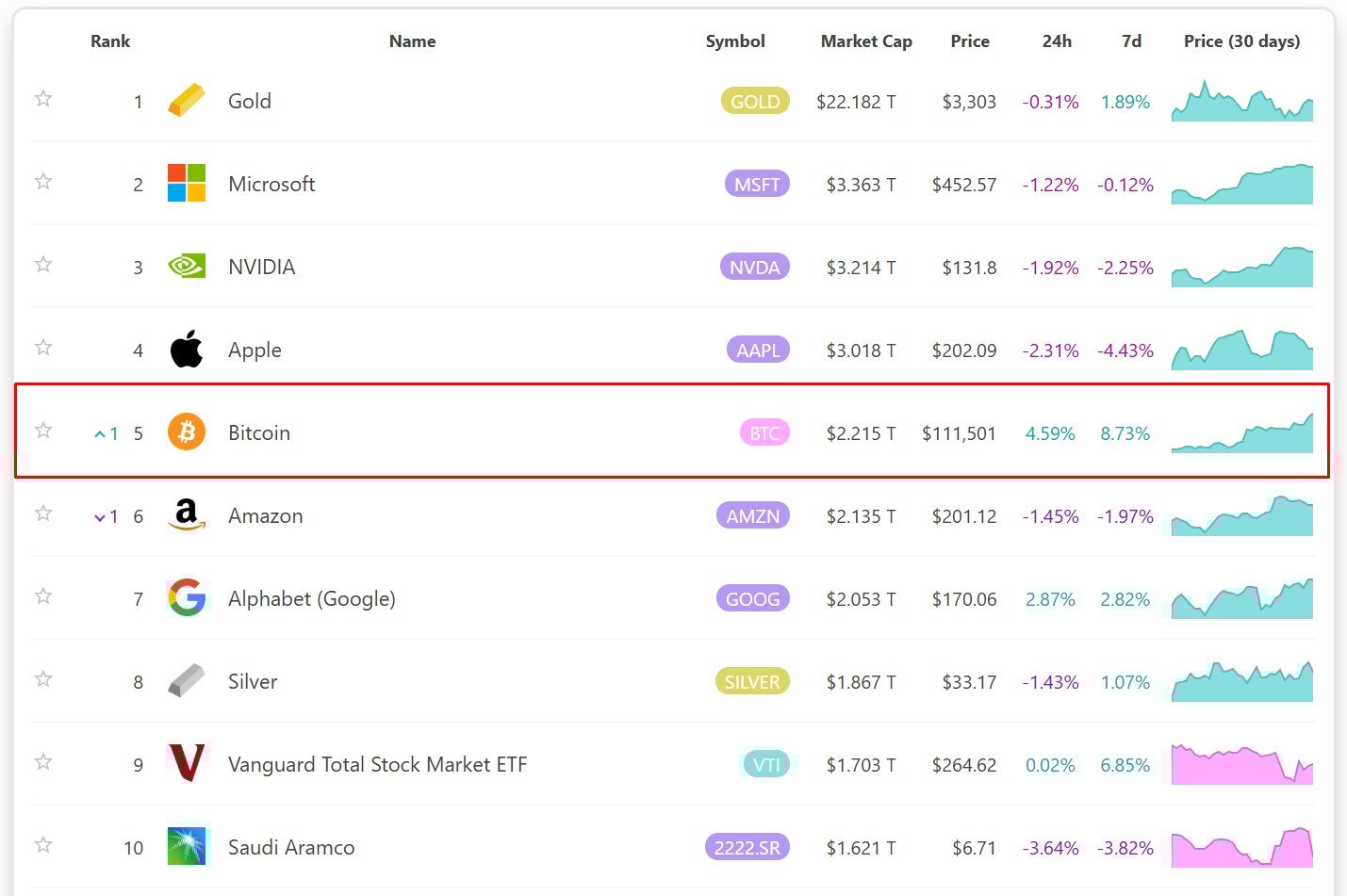Screen dimensions: 1347x896
Task: Open Bitcoin's 30-day price sparkline
Action: click(x=1242, y=432)
